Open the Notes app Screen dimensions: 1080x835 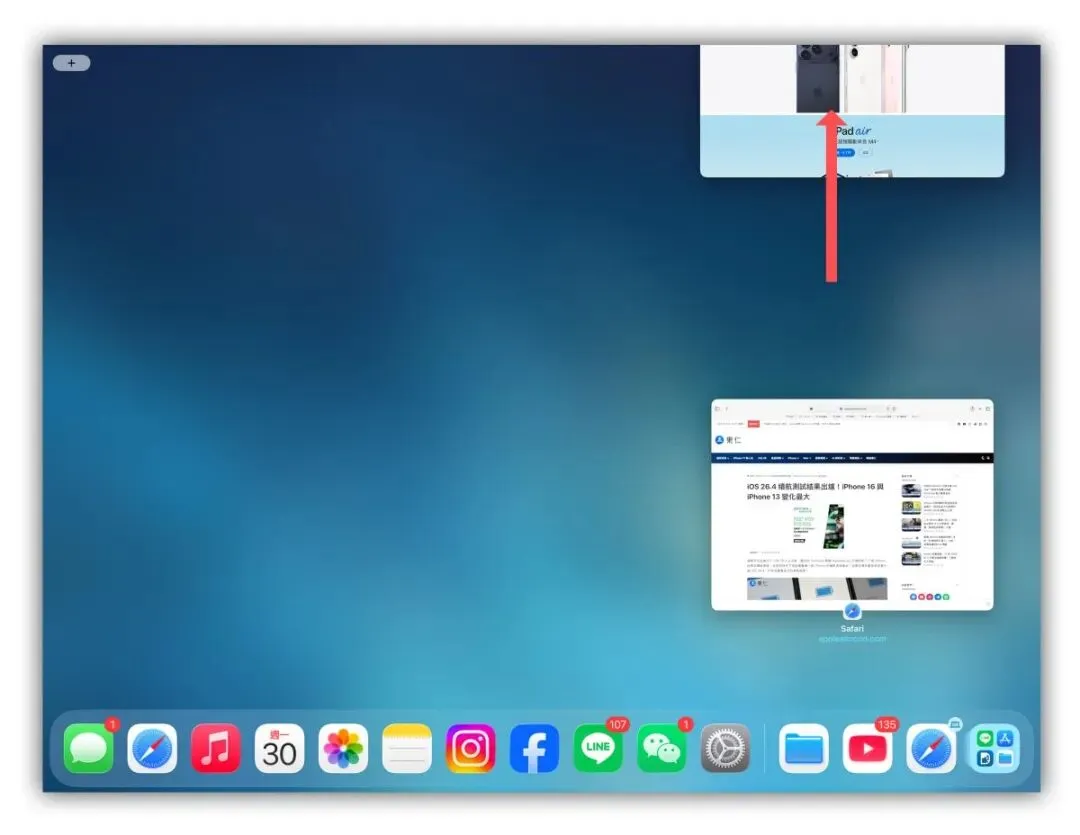coord(406,749)
